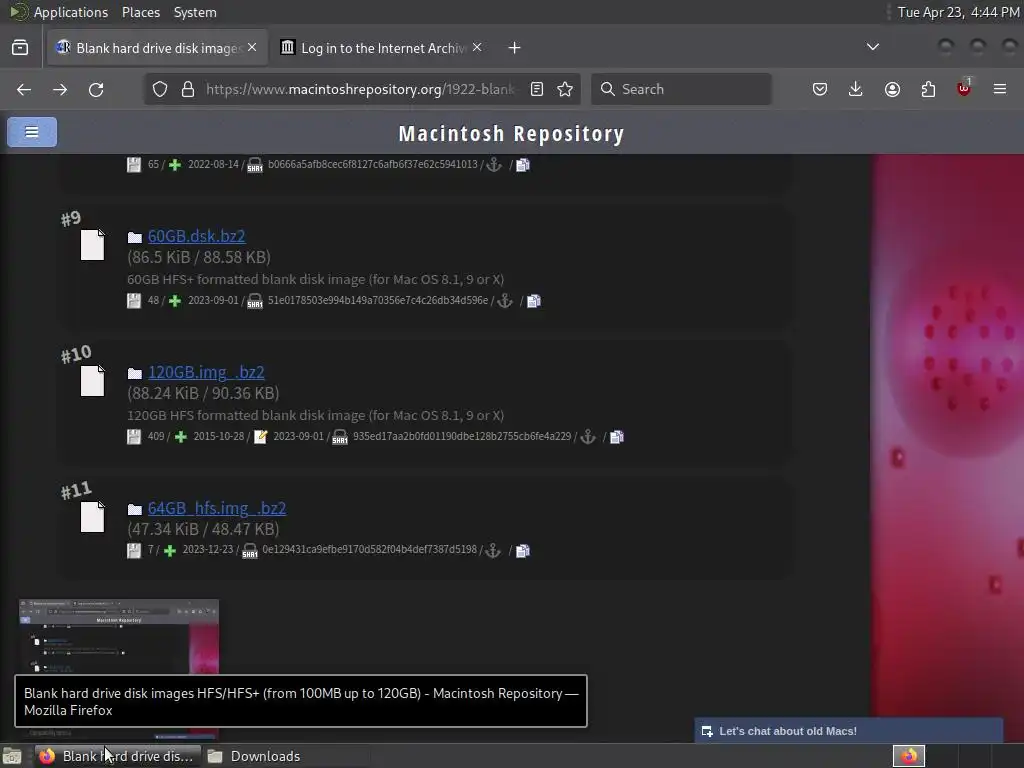Open the Firefox View button

coord(20,48)
